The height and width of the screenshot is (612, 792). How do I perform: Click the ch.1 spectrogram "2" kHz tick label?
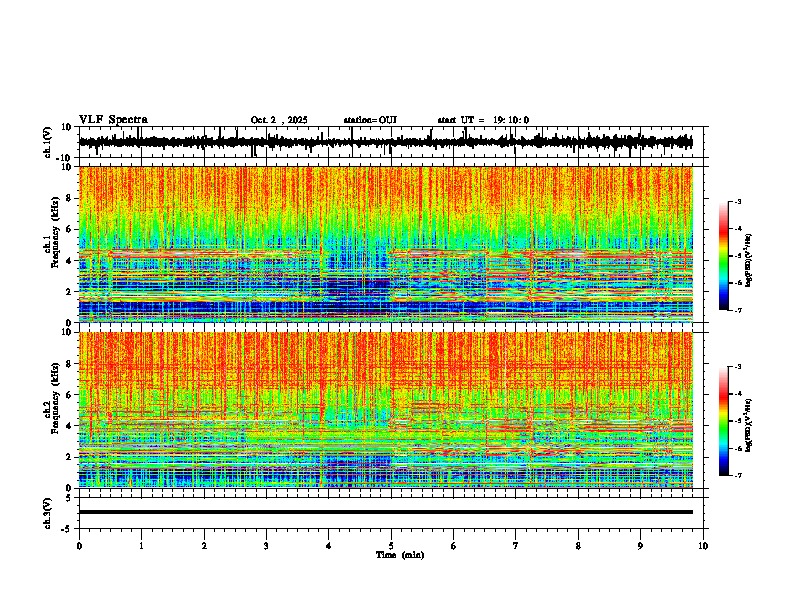70,291
